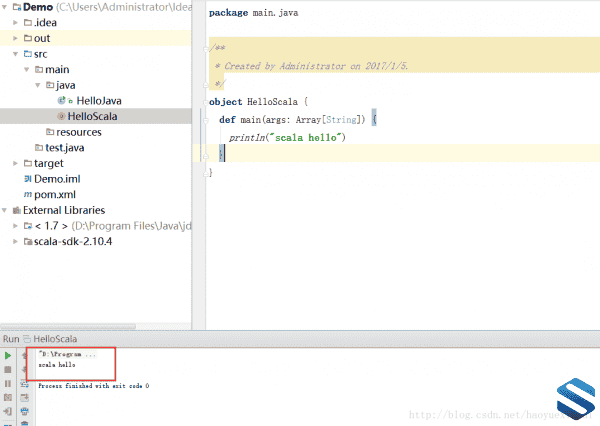This screenshot has height=426, width=600.
Task: Toggle Pause Output in the Run panel
Action: point(8,383)
